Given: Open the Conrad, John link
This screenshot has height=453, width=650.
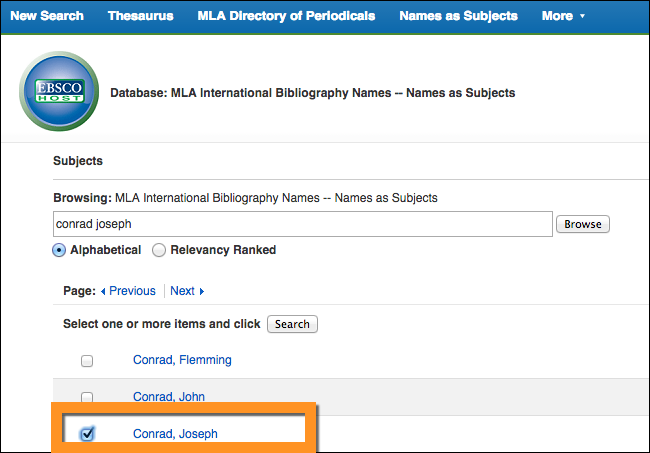Looking at the screenshot, I should [169, 397].
